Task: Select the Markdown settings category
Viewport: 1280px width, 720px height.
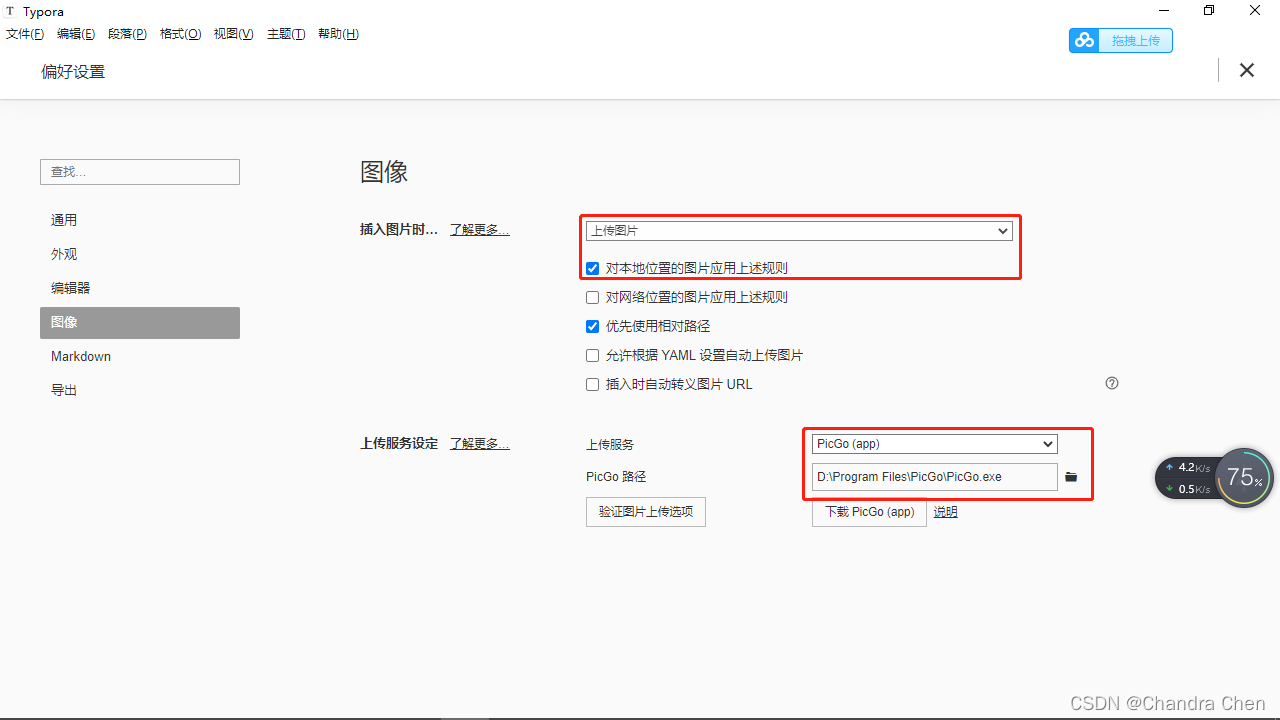Action: point(140,356)
